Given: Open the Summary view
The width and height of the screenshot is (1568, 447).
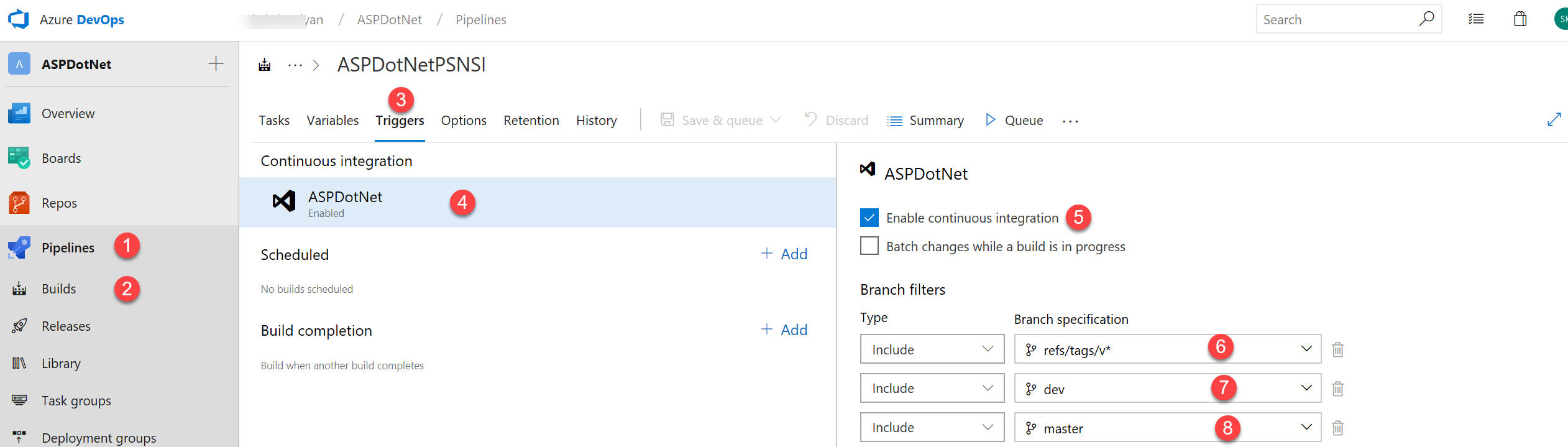Looking at the screenshot, I should point(926,120).
